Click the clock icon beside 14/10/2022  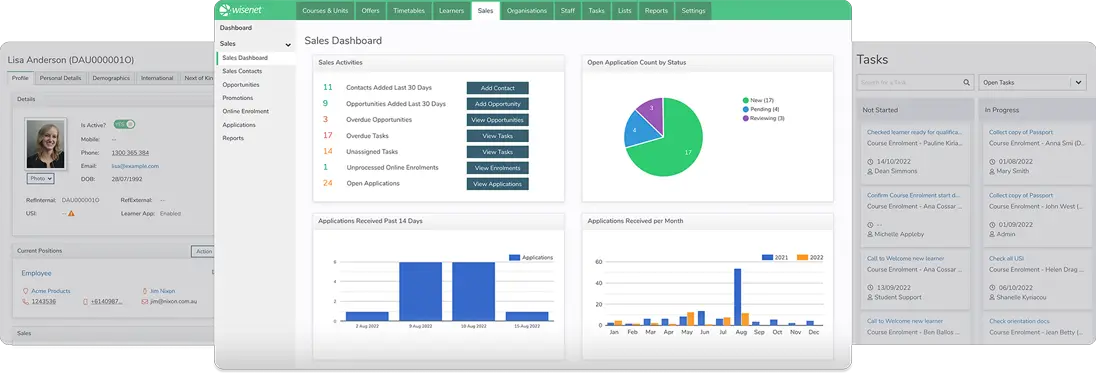(870, 161)
